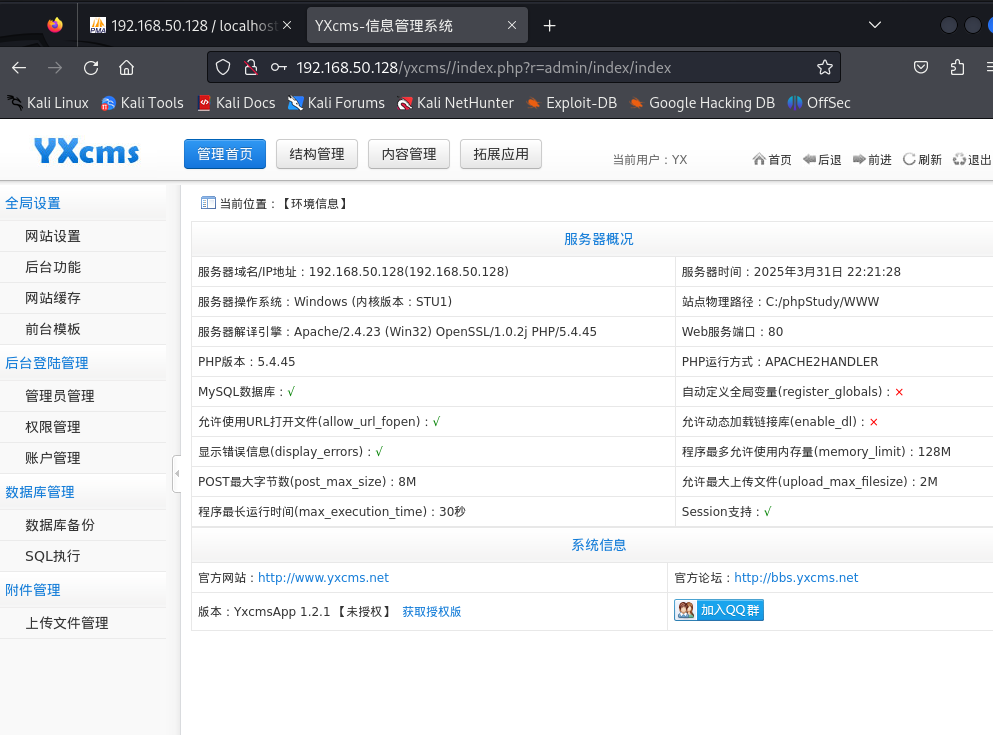Open Google Hacking DB bookmark
Image resolution: width=993 pixels, height=735 pixels.
702,103
